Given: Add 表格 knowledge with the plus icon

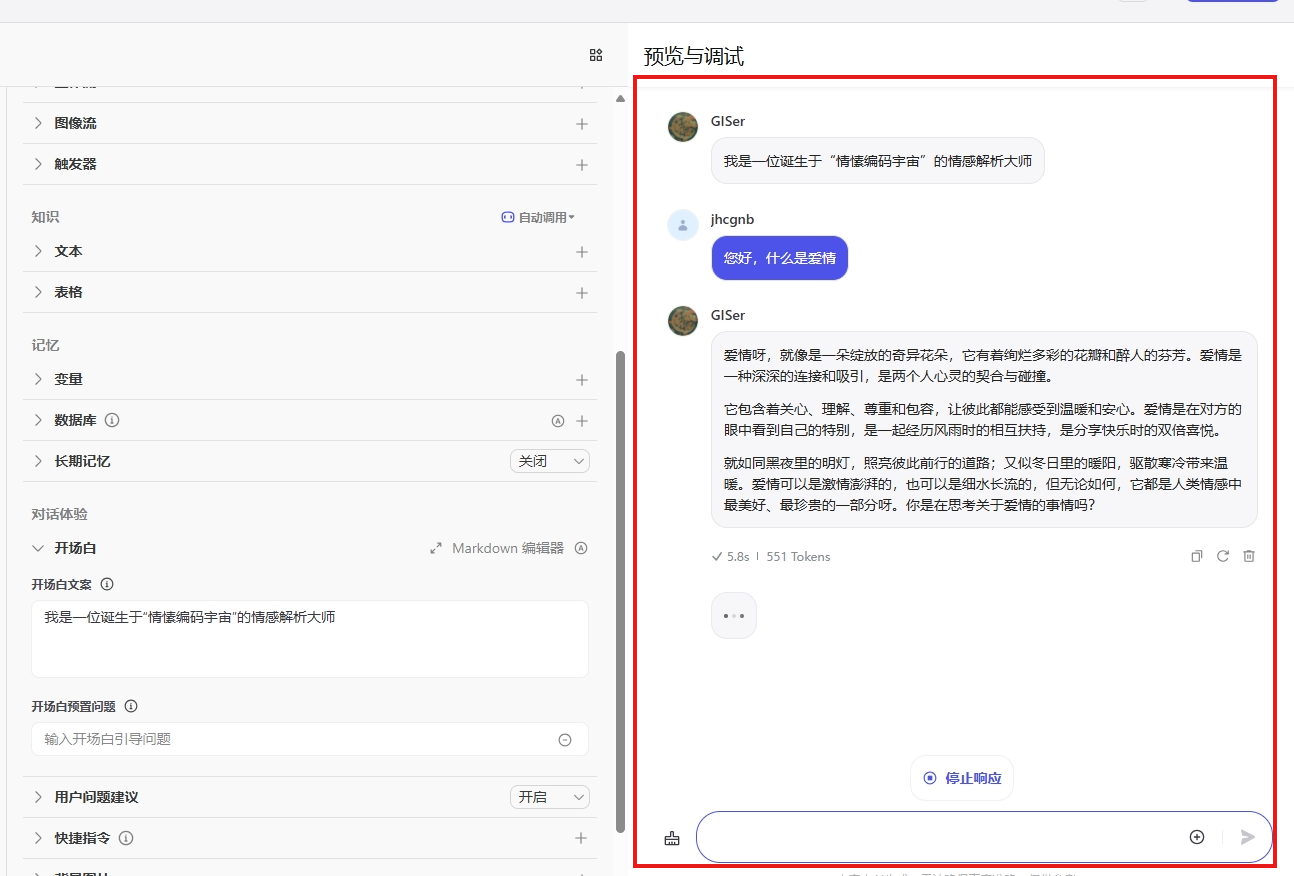Looking at the screenshot, I should click(x=581, y=293).
